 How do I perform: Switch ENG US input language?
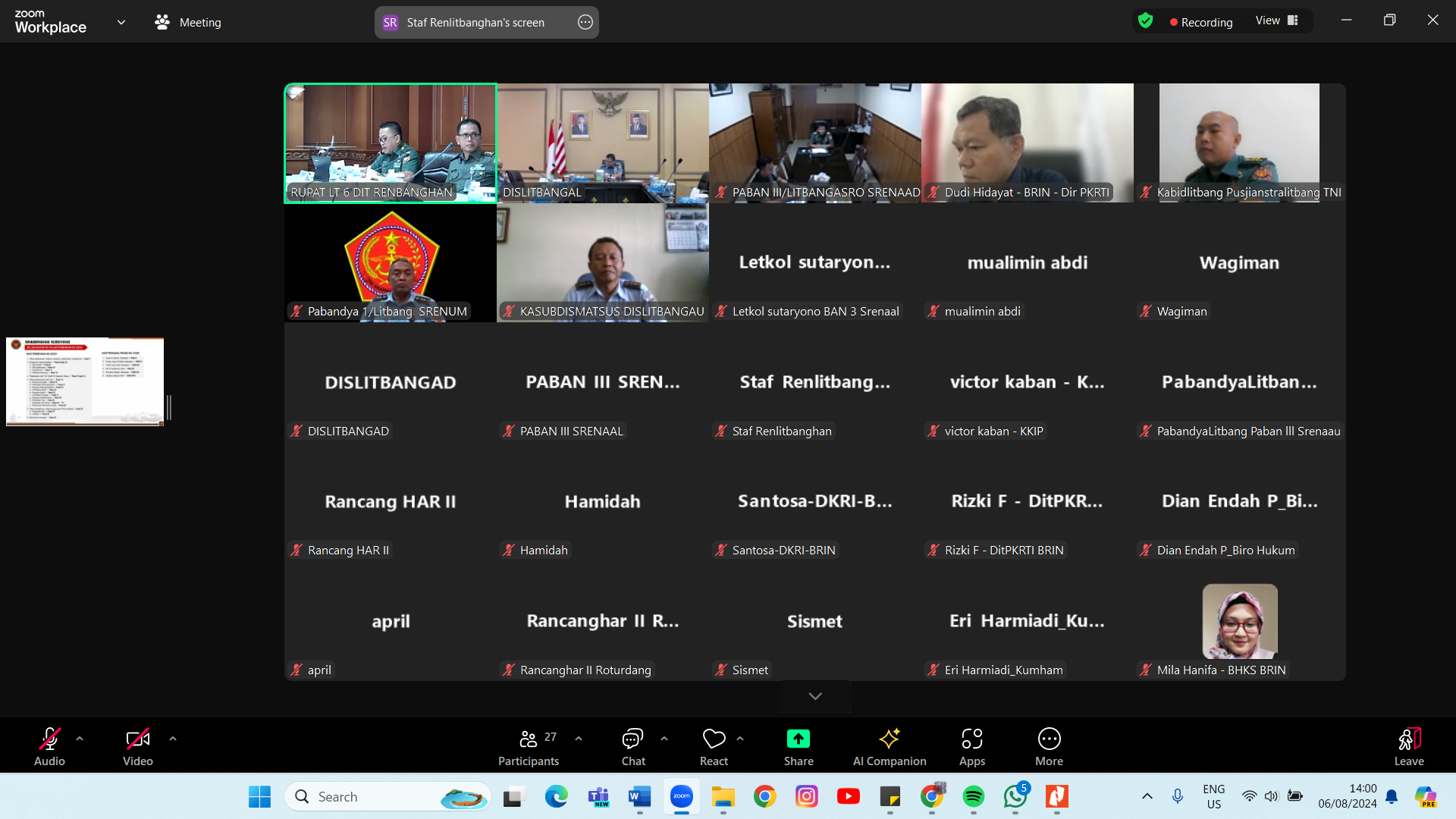click(1213, 796)
